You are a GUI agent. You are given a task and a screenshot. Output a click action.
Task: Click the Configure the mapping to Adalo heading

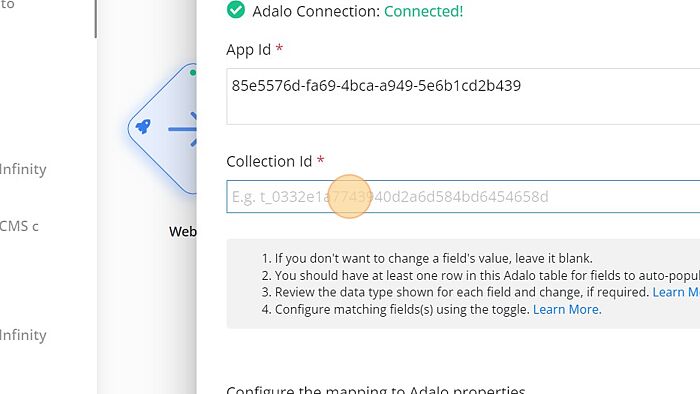(x=375, y=390)
